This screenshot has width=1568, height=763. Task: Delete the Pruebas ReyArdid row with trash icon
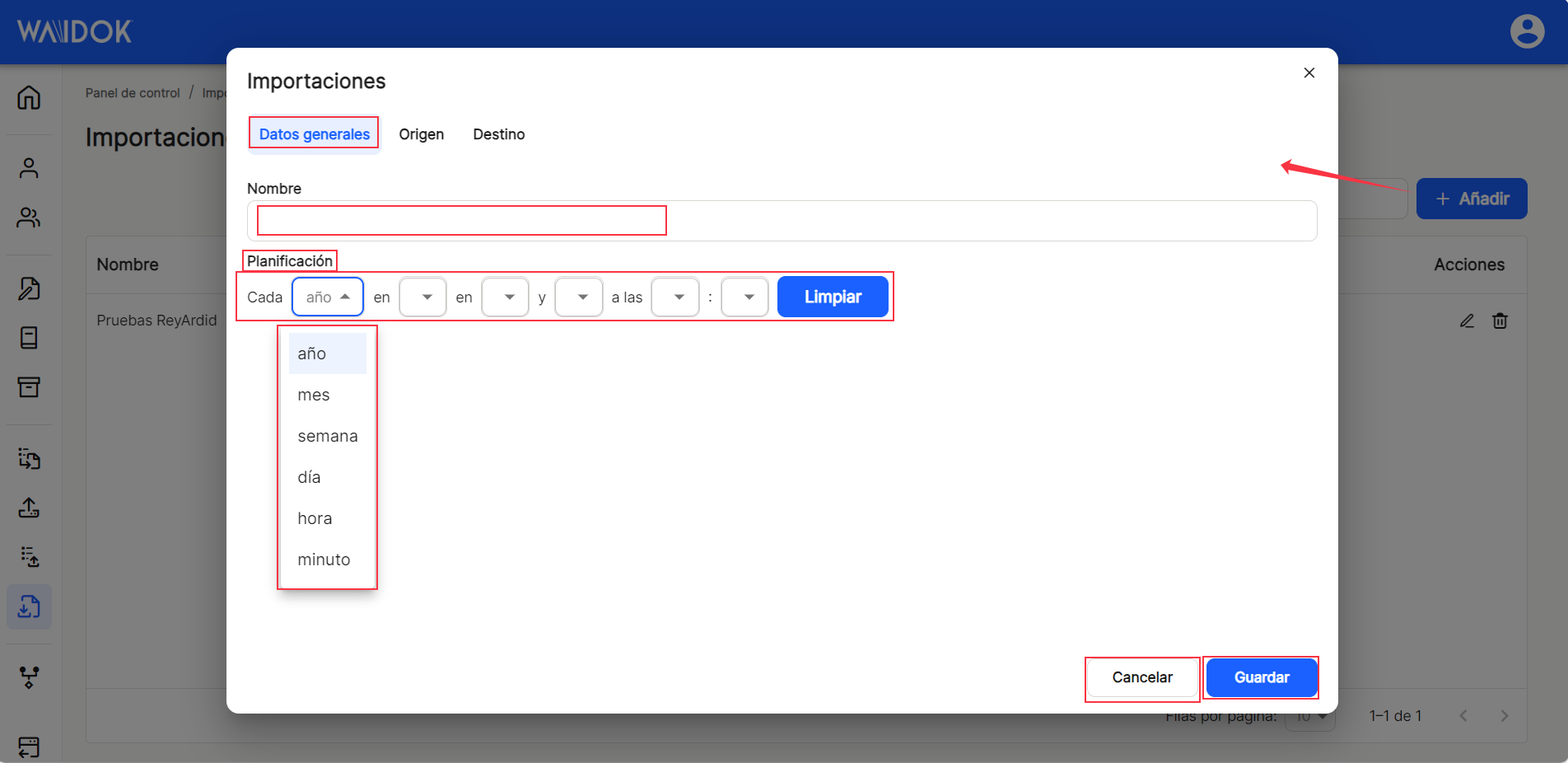click(1500, 321)
